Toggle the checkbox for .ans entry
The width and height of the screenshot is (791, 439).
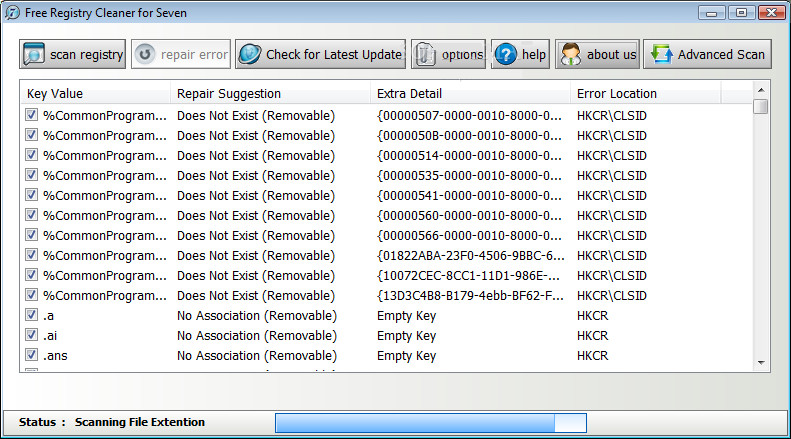[x=31, y=355]
